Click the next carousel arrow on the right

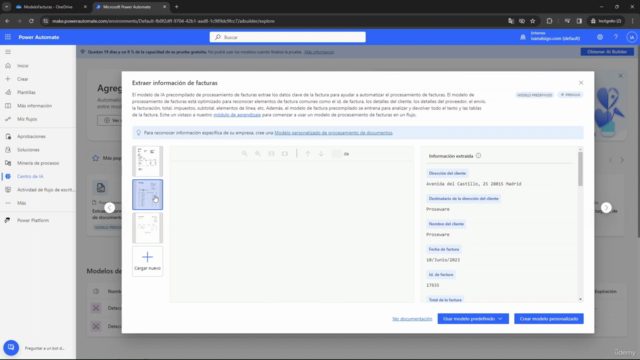click(x=606, y=208)
